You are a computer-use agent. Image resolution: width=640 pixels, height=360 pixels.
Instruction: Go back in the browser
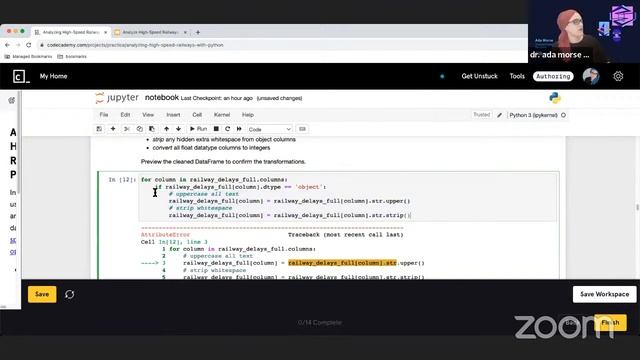click(7, 45)
